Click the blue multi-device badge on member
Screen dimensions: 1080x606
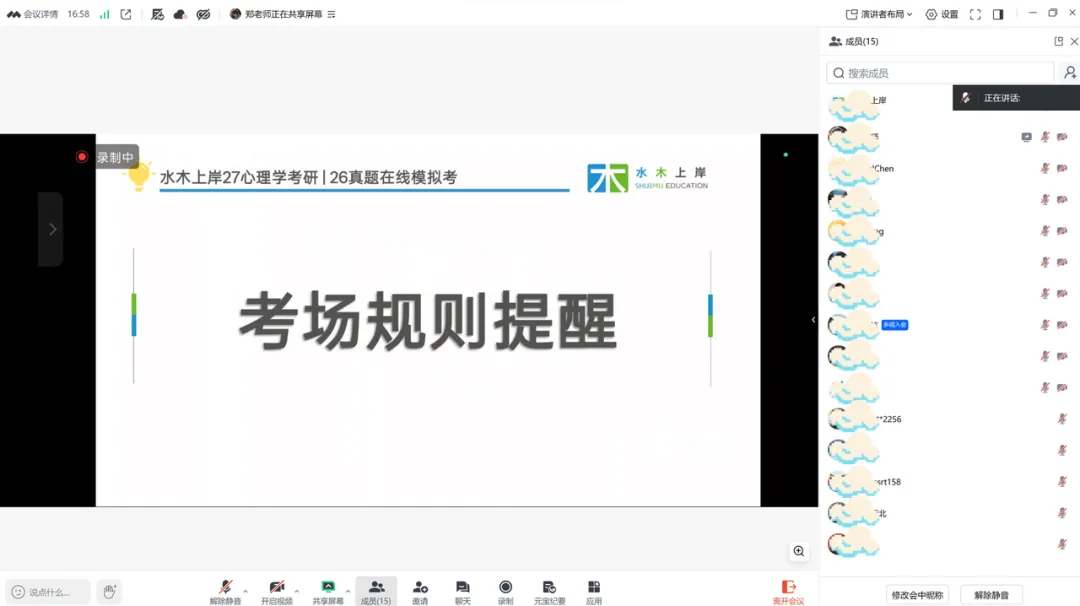coord(895,324)
